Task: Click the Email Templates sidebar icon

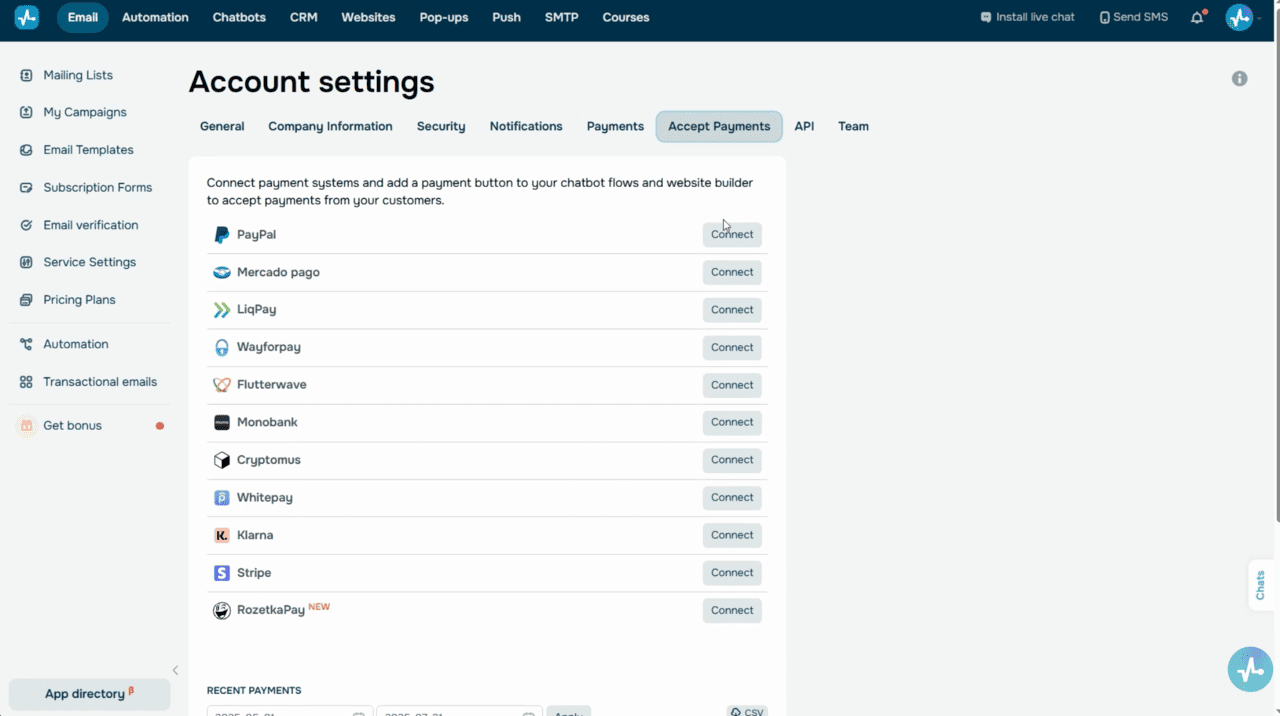Action: [26, 150]
